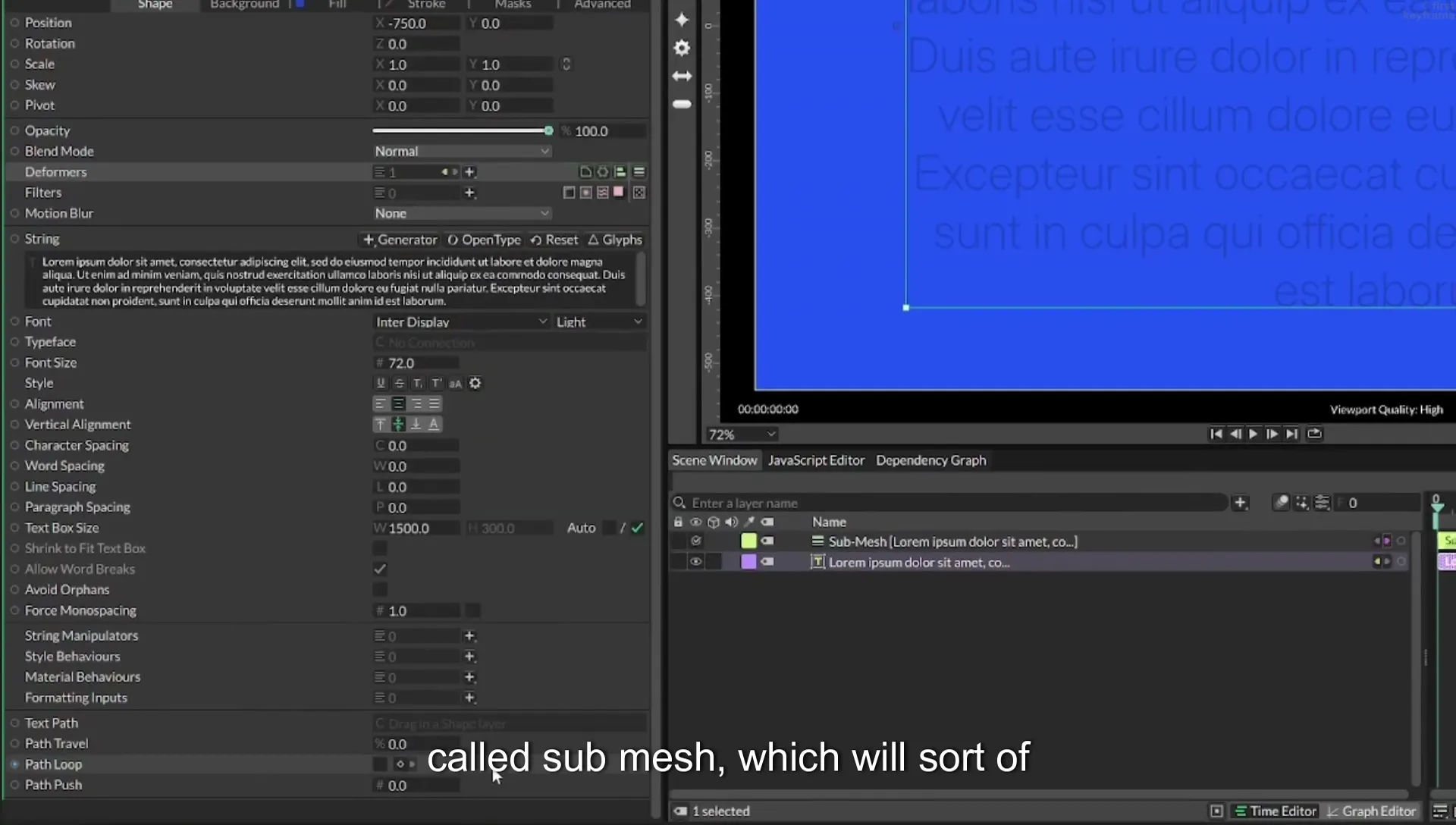The image size is (1456, 825).
Task: Open the Graph Editor tab
Action: 1371,811
